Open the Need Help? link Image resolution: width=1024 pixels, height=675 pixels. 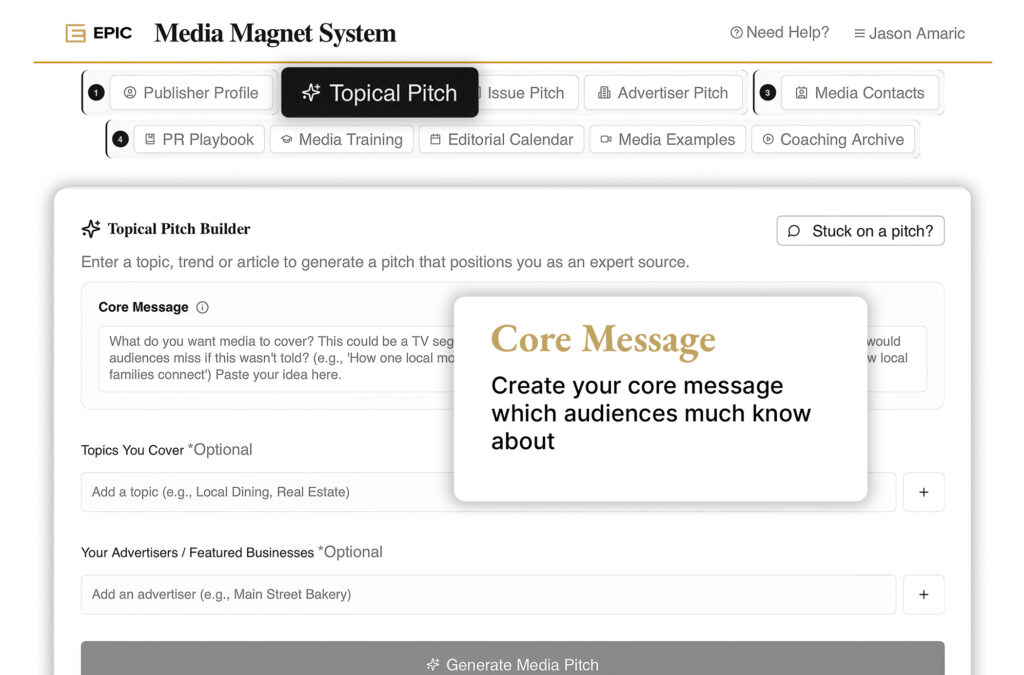tap(779, 33)
